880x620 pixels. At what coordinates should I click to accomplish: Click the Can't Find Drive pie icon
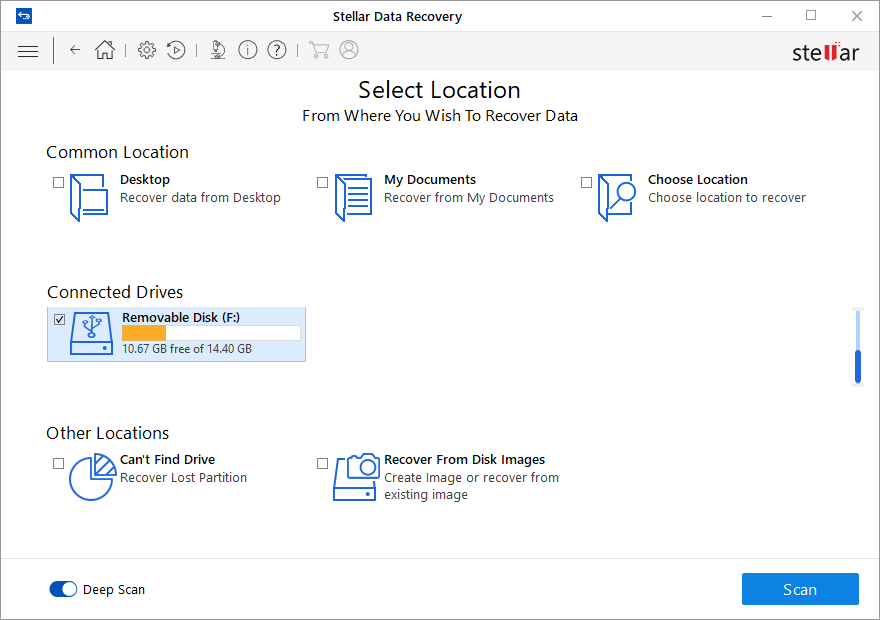93,477
